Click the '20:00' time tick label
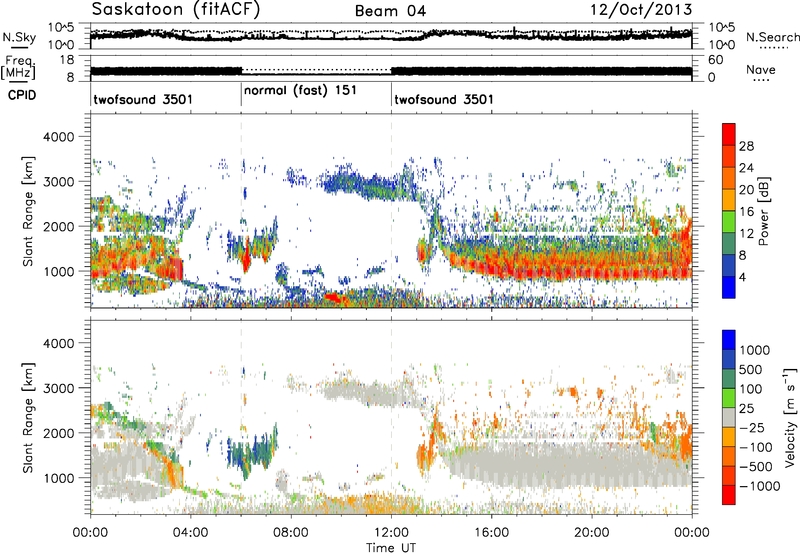 [x=592, y=533]
